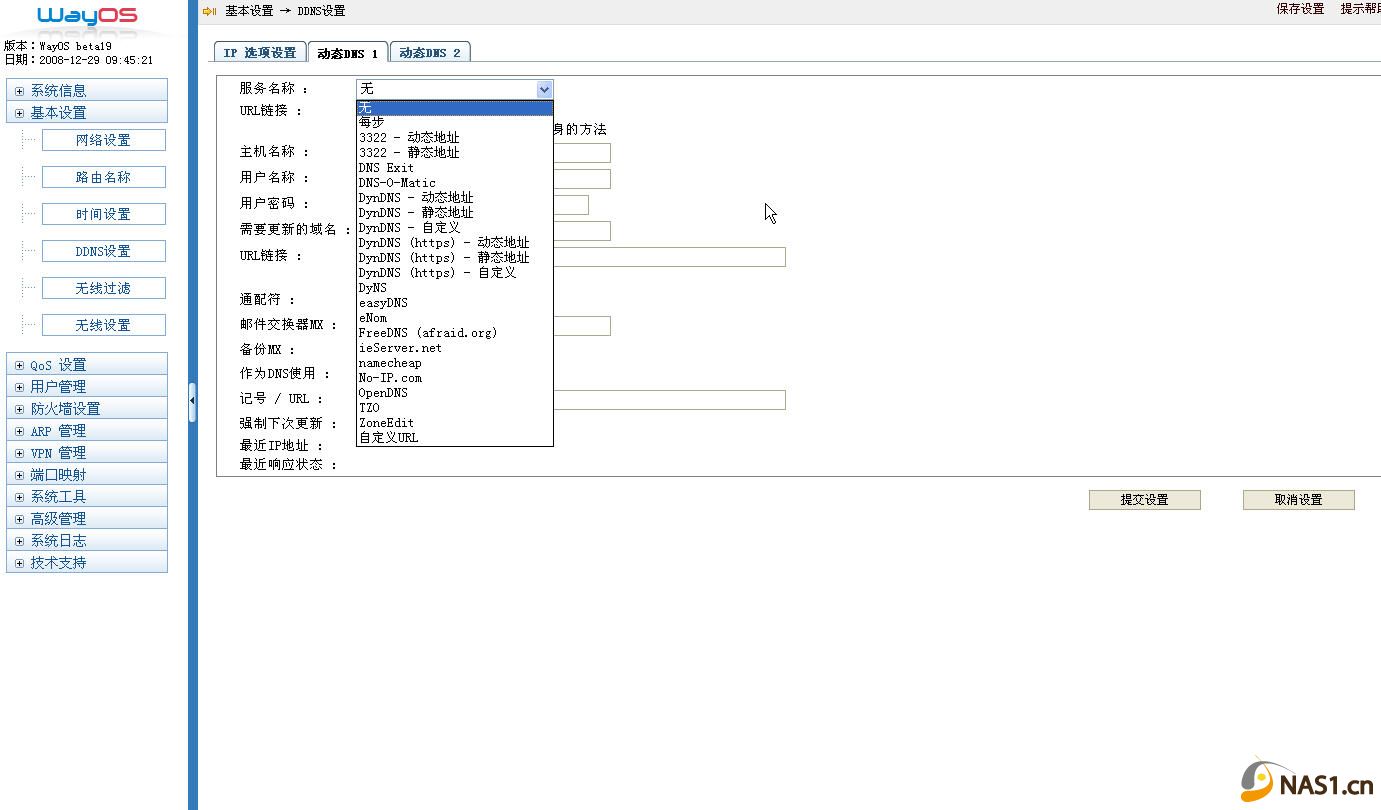The width and height of the screenshot is (1381, 810).
Task: Select TZO service
Action: tap(455, 407)
